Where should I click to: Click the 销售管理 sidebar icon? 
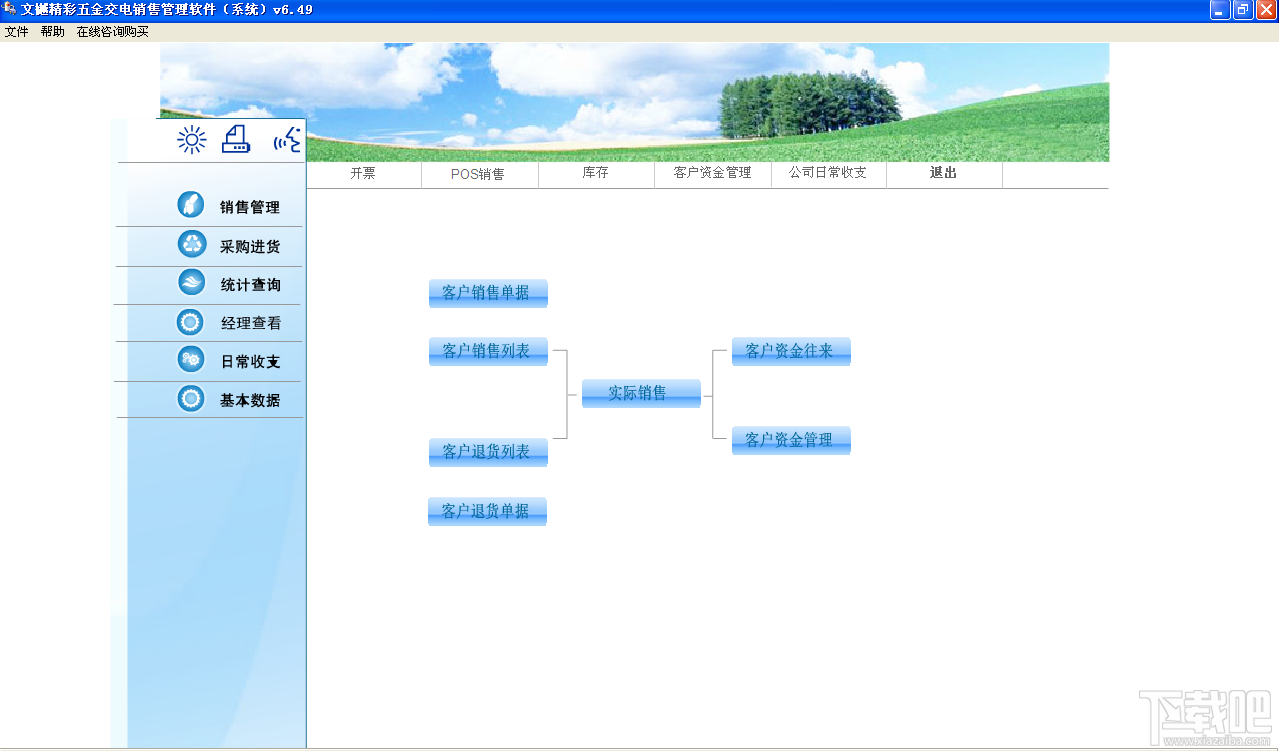pos(191,205)
